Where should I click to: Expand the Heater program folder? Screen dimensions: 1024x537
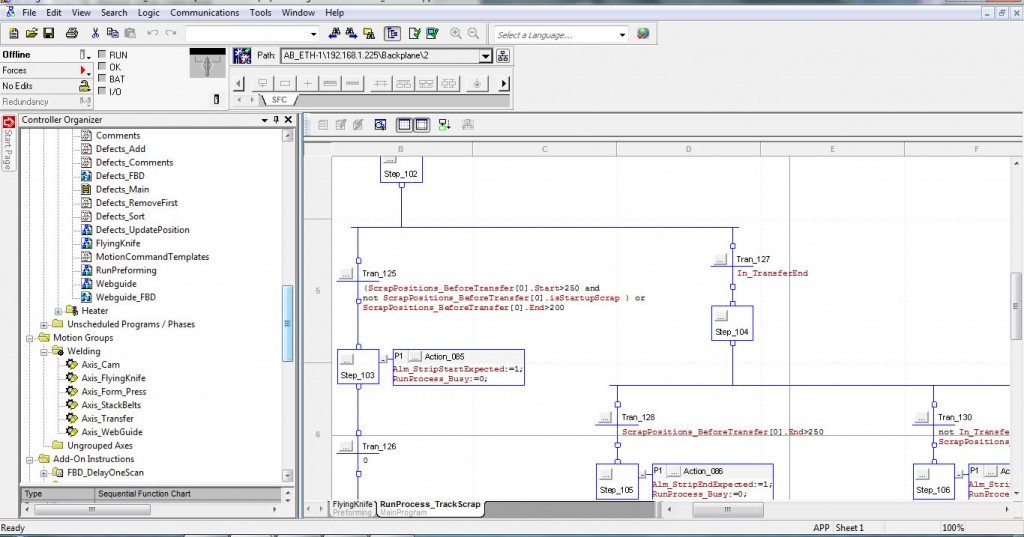click(58, 311)
